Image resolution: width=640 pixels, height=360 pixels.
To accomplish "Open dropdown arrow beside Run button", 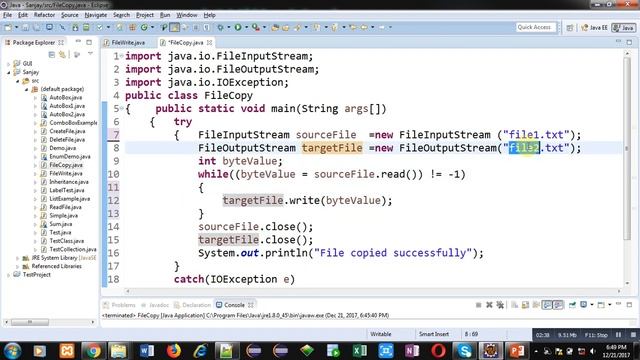I will tap(247, 27).
